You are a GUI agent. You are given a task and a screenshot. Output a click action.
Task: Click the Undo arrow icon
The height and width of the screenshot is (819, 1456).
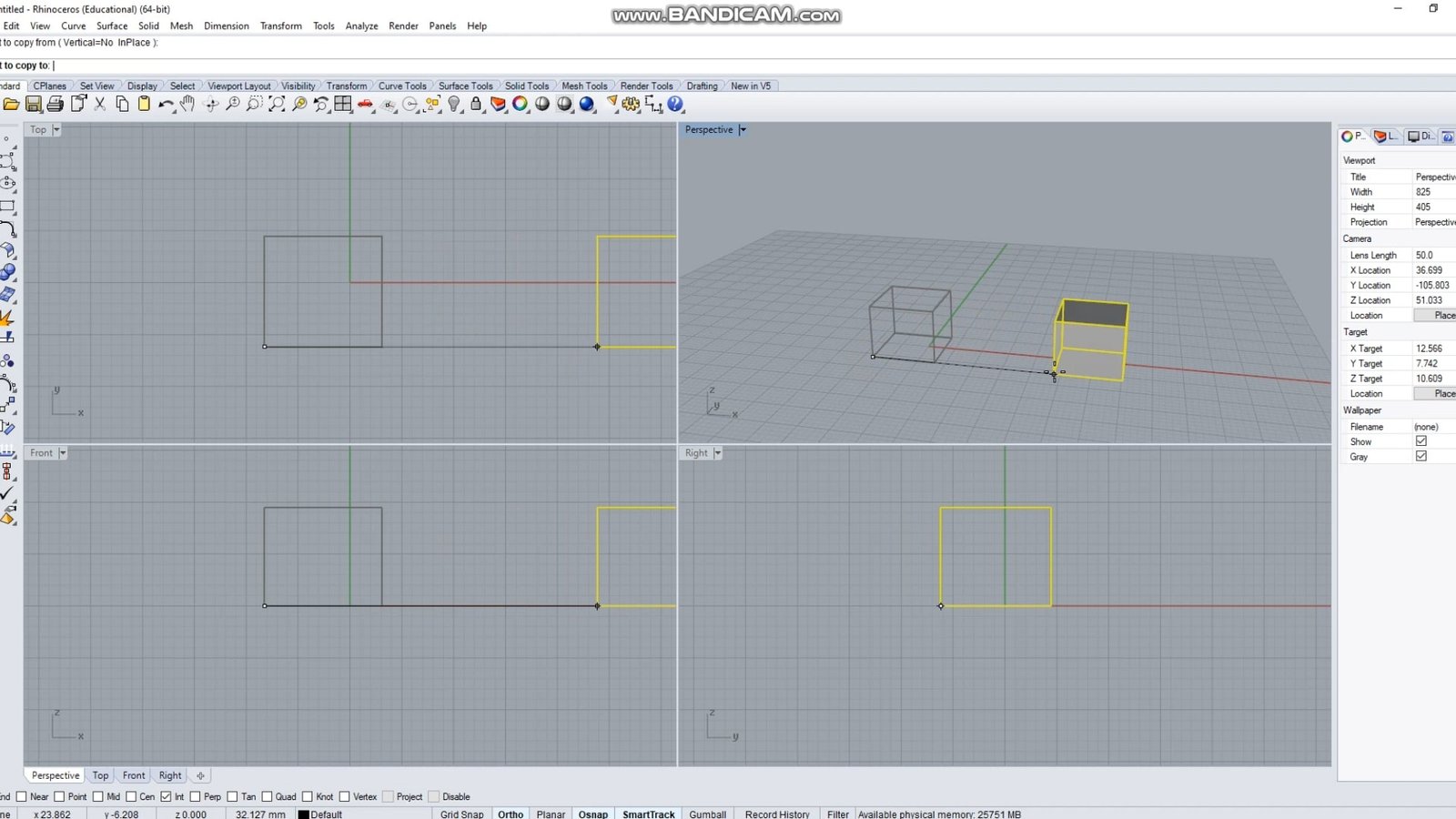click(166, 105)
